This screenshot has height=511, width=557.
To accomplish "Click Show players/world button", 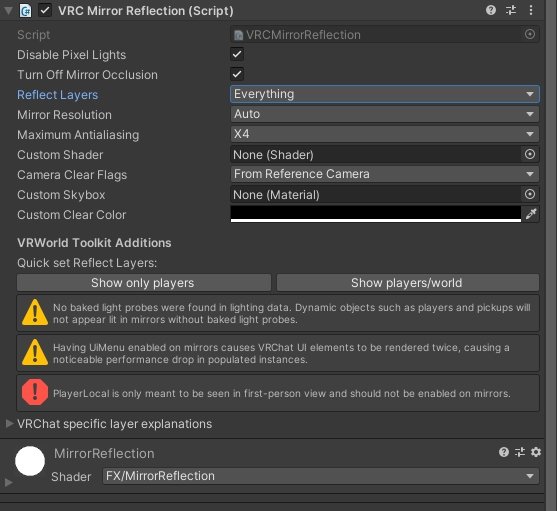I will point(408,283).
